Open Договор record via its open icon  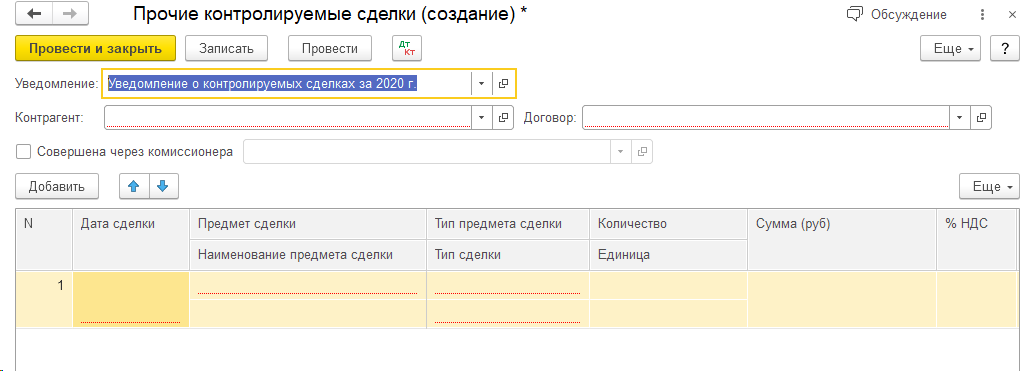pos(981,118)
